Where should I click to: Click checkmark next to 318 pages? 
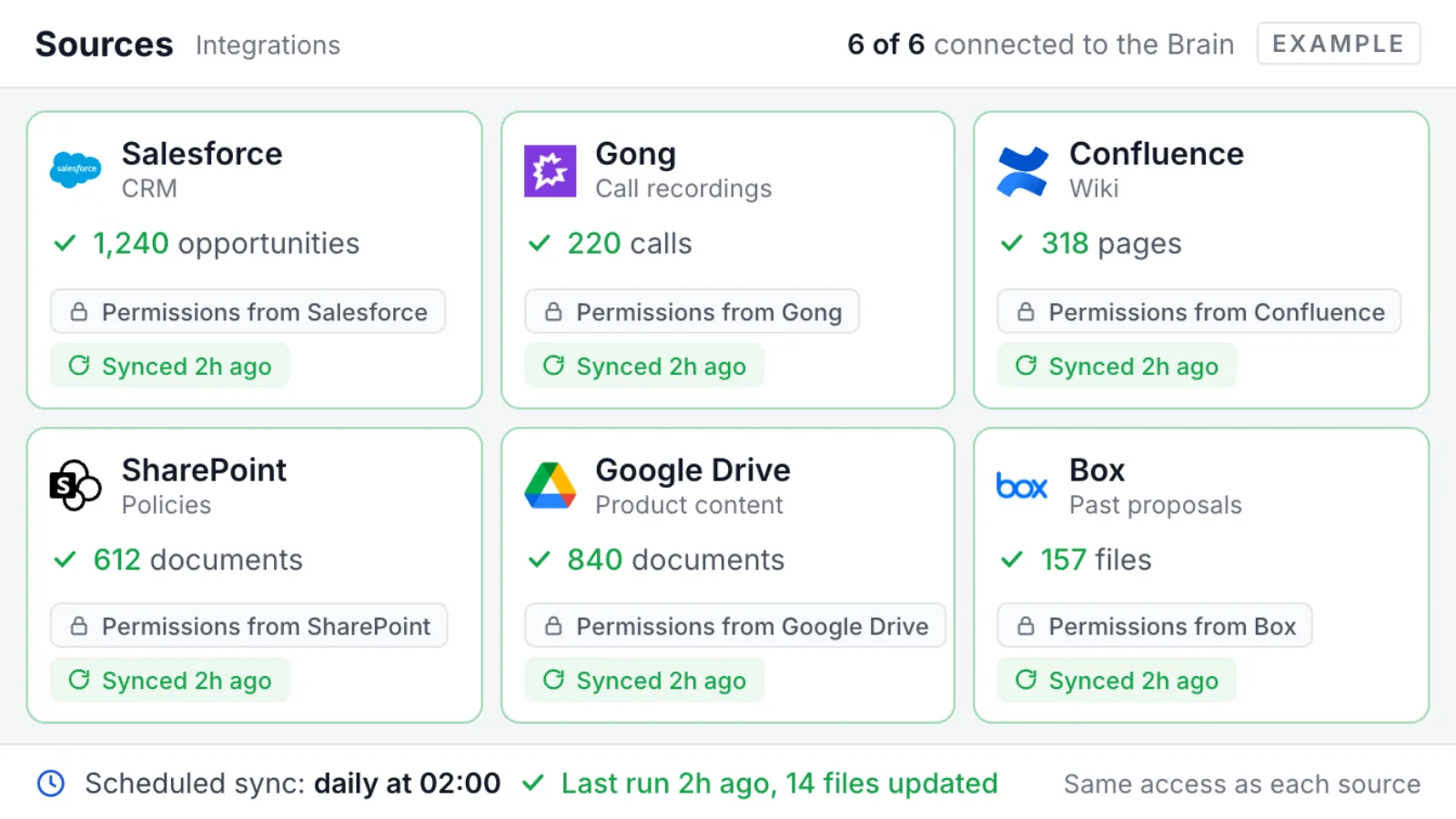tap(1012, 243)
